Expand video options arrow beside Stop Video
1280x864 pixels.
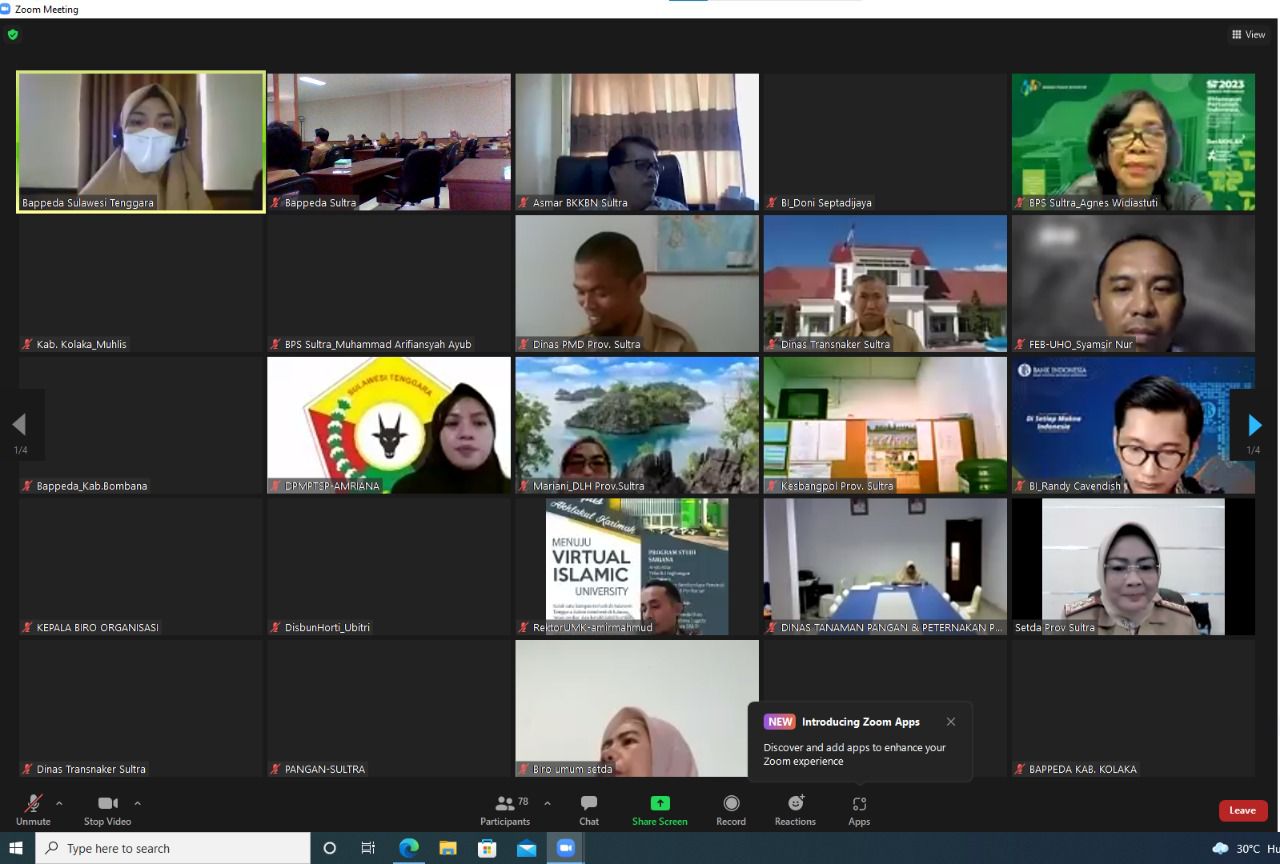pyautogui.click(x=137, y=803)
